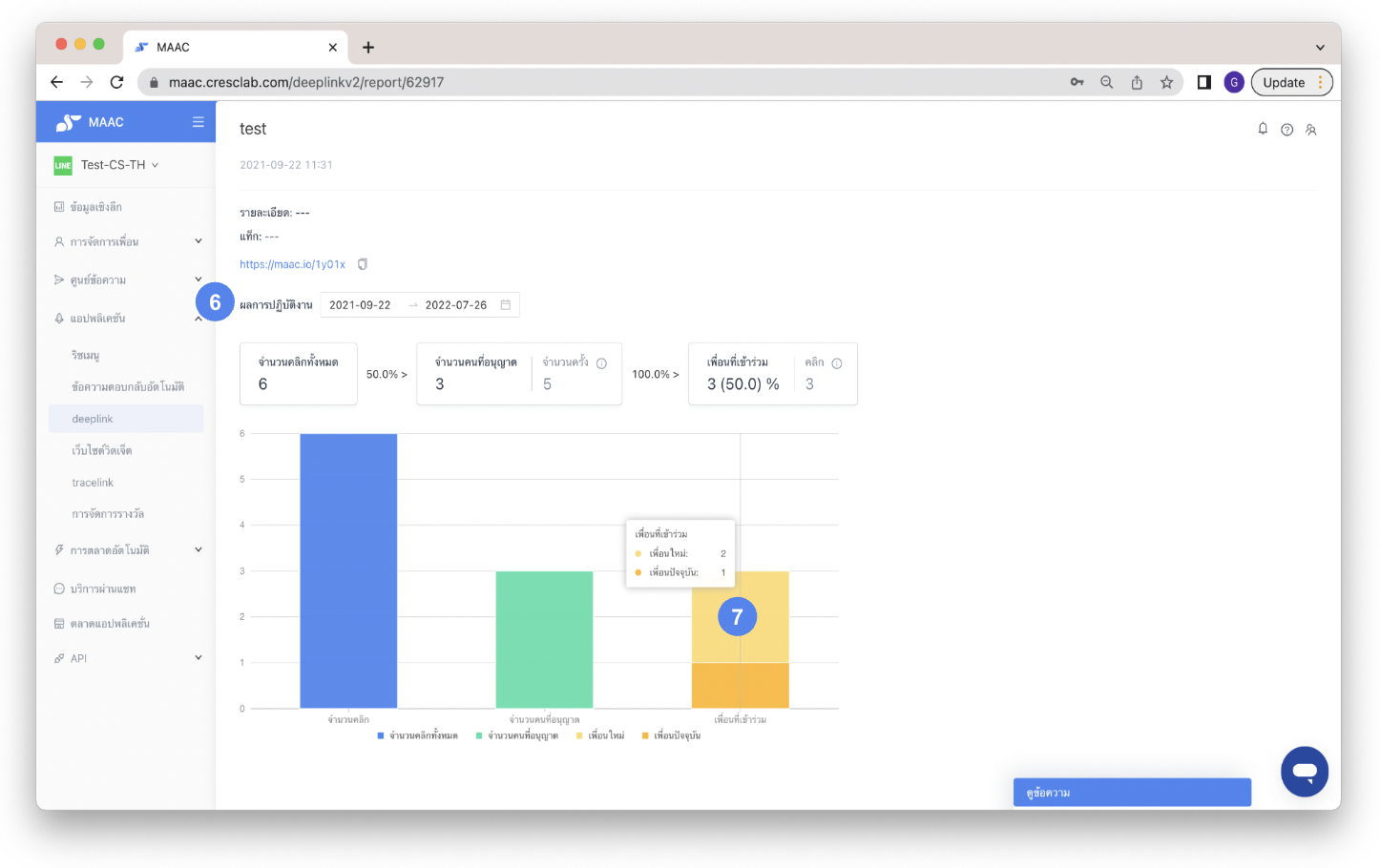Click the help question mark icon
This screenshot has width=1380, height=868.
coord(1286,130)
